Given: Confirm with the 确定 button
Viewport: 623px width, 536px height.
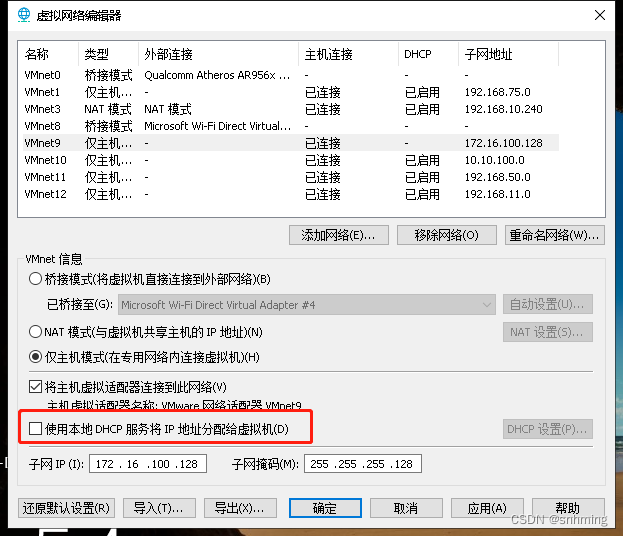Looking at the screenshot, I should coord(325,508).
